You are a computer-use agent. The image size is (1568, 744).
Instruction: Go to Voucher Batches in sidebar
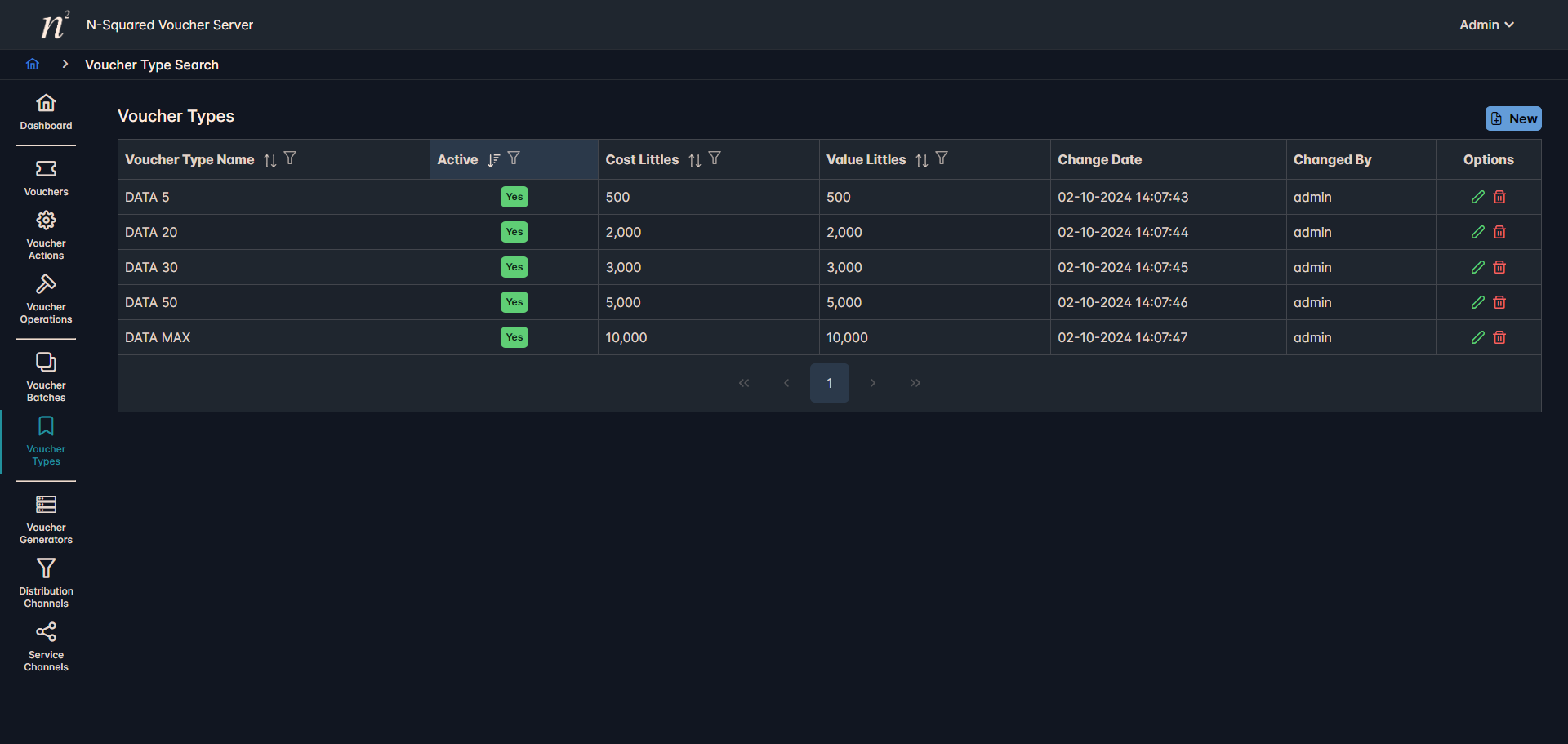[46, 376]
